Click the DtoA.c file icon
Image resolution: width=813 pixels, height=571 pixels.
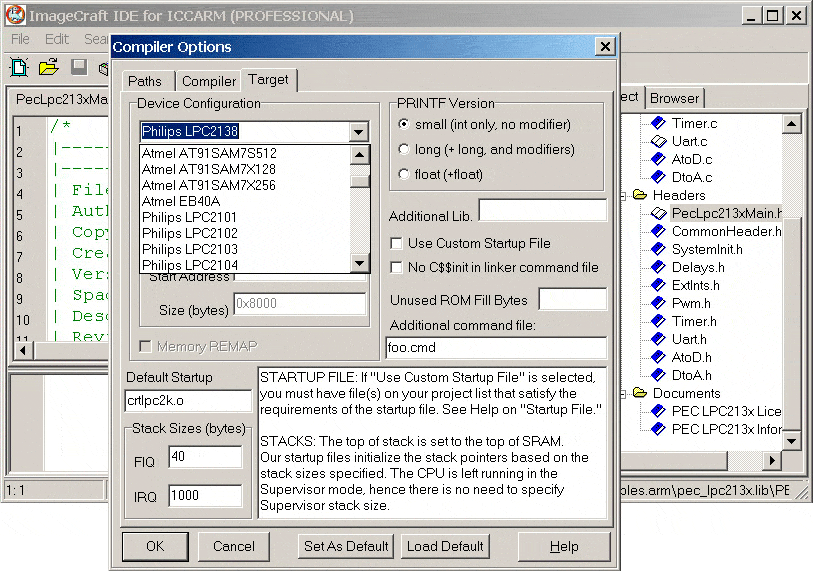click(658, 177)
